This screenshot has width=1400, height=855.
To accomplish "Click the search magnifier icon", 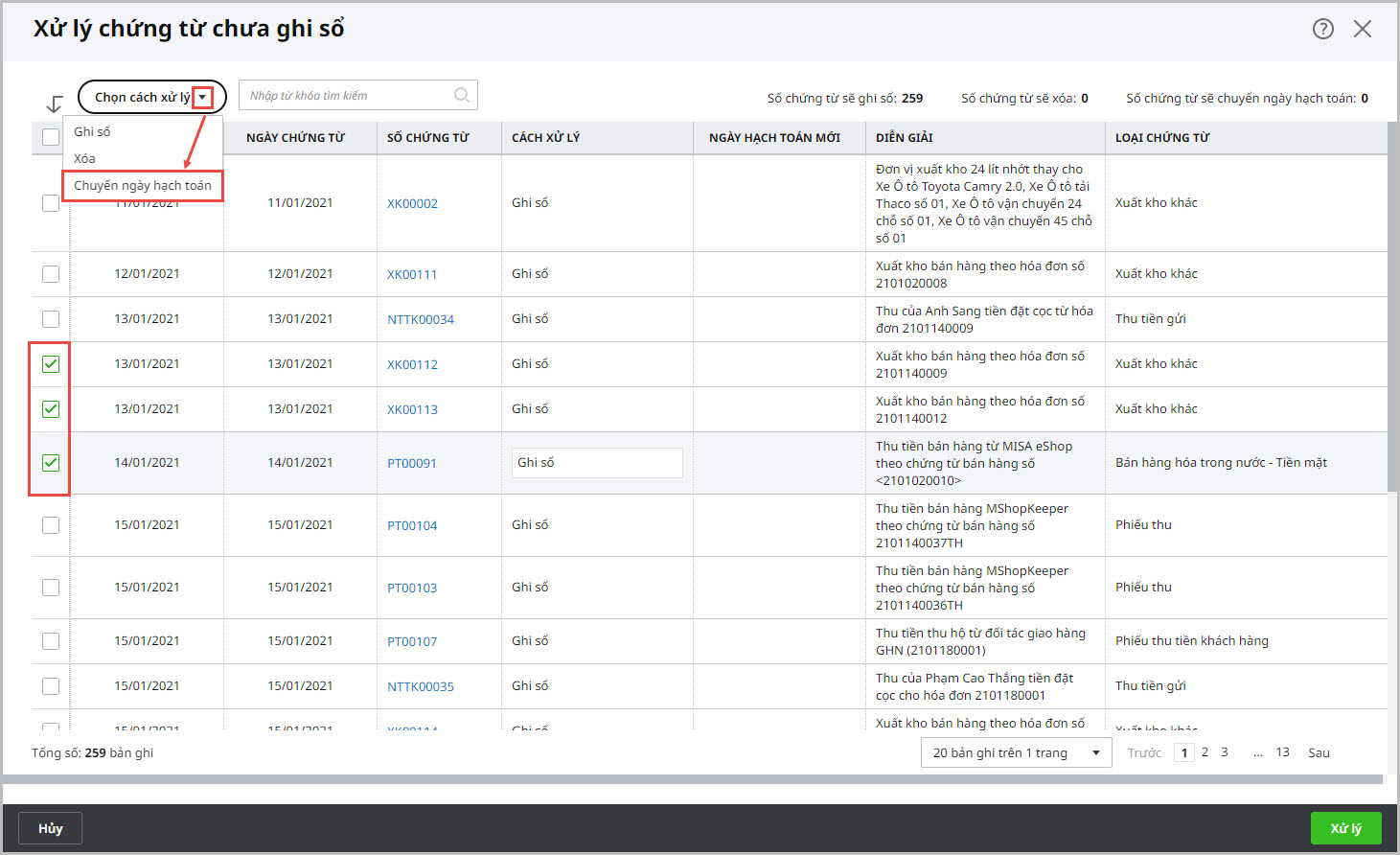I will pyautogui.click(x=461, y=95).
